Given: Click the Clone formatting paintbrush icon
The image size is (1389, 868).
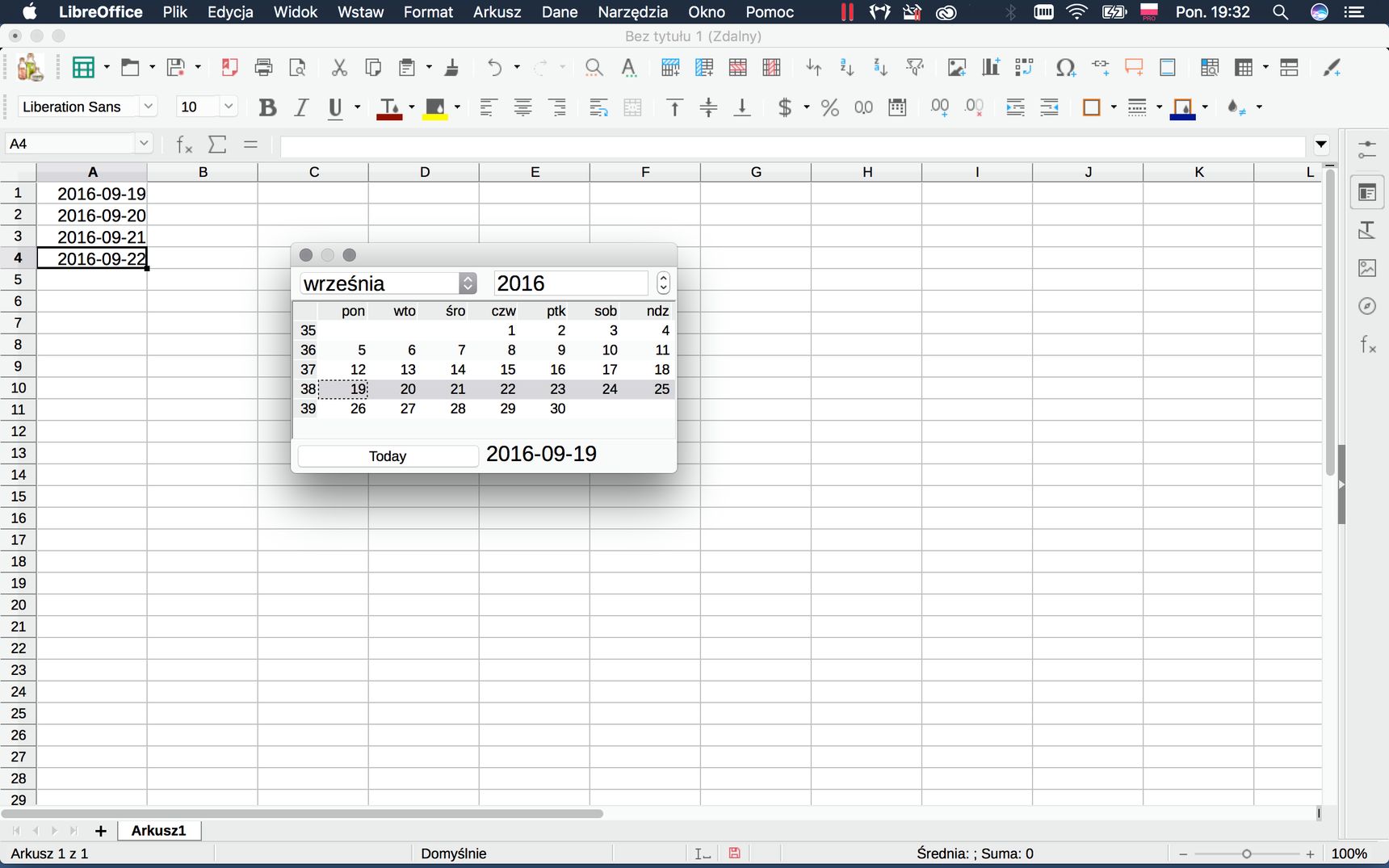Looking at the screenshot, I should (452, 68).
